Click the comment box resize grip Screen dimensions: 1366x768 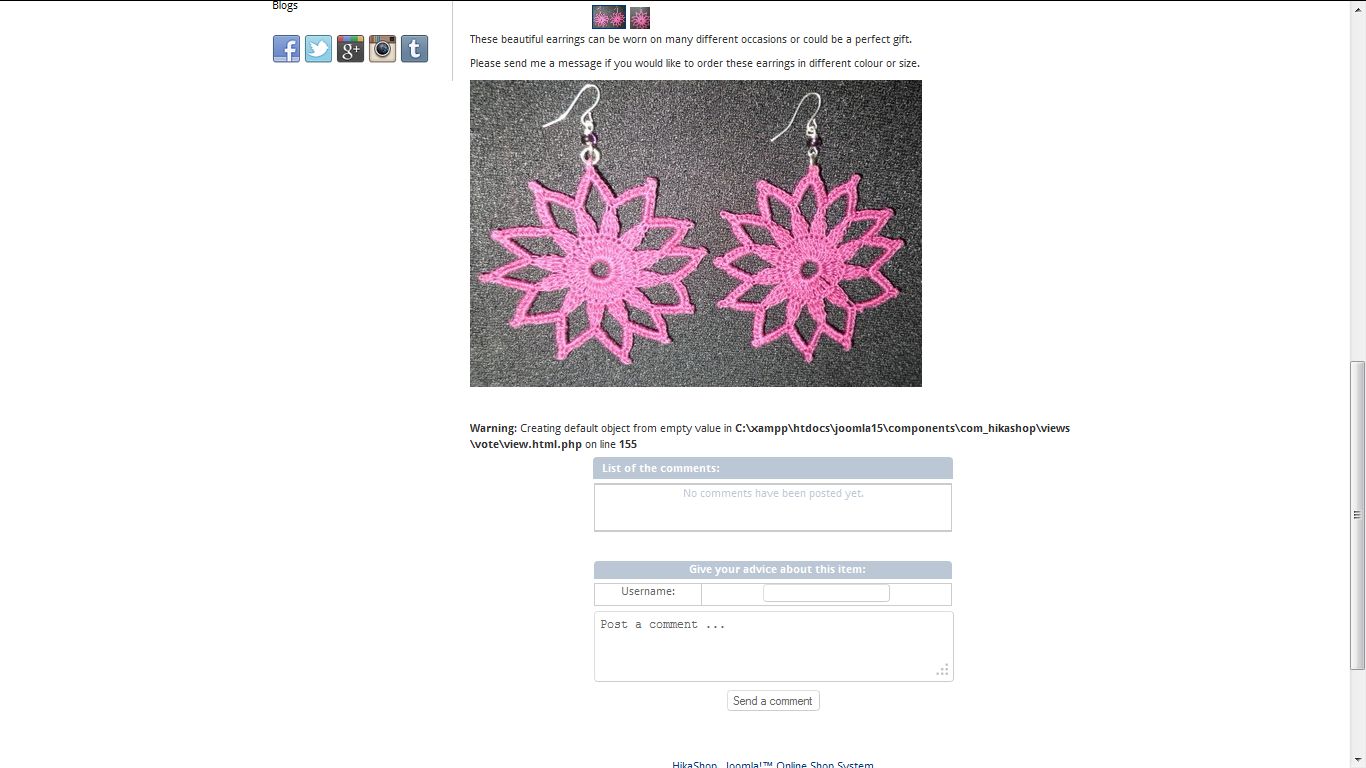[942, 670]
